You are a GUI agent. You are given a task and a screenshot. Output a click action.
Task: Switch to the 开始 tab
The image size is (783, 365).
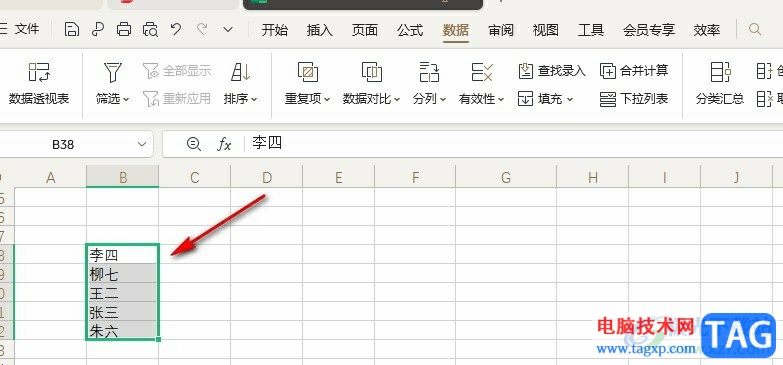[x=275, y=30]
